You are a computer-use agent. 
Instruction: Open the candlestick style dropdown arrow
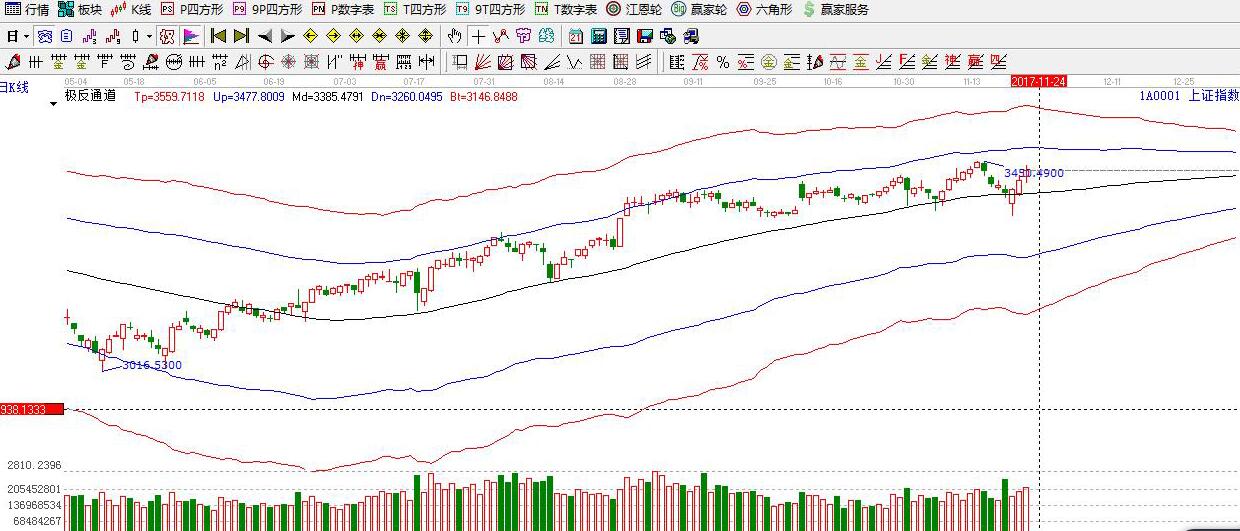pyautogui.click(x=149, y=36)
